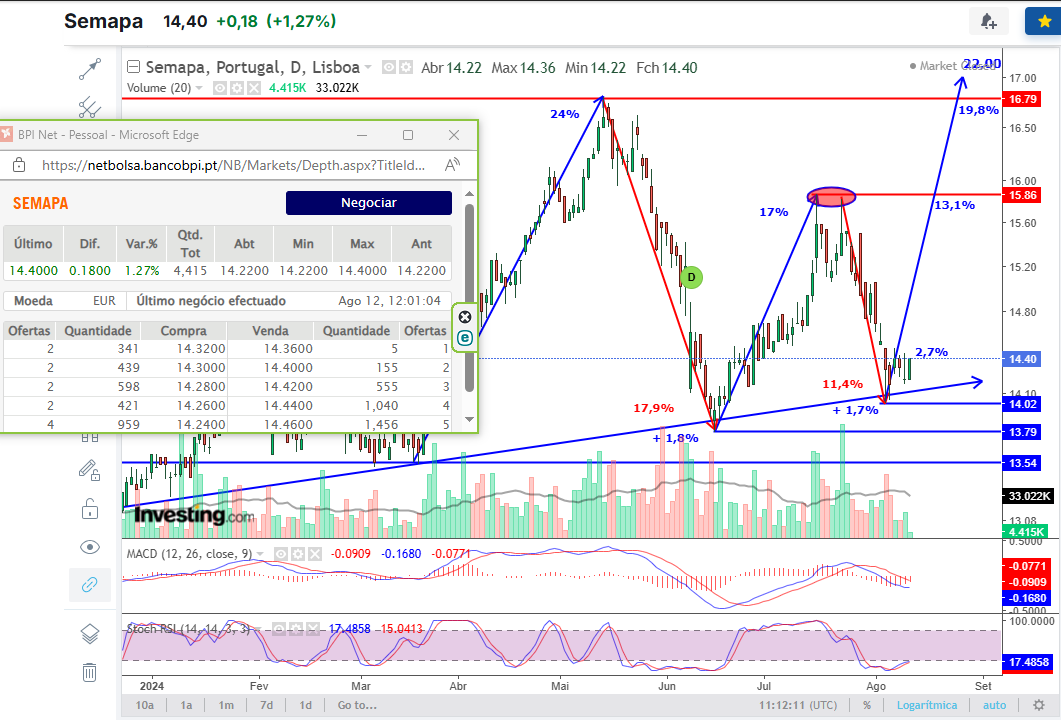Click the 14.40 current price label
The width and height of the screenshot is (1061, 720).
click(1022, 359)
